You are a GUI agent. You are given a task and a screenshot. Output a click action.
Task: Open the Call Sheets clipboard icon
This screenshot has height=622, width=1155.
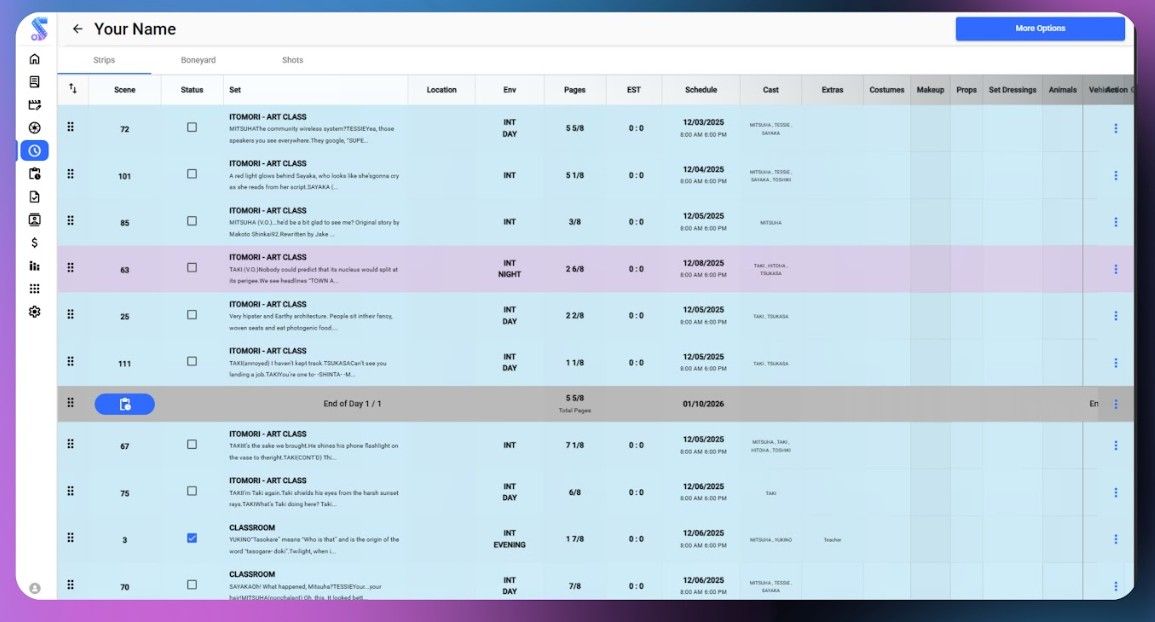34,172
